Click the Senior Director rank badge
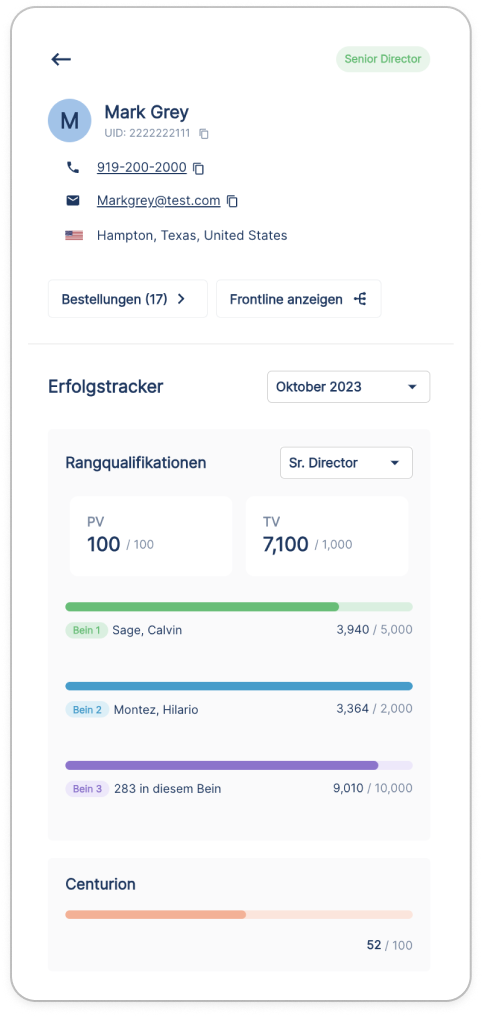 pyautogui.click(x=383, y=59)
